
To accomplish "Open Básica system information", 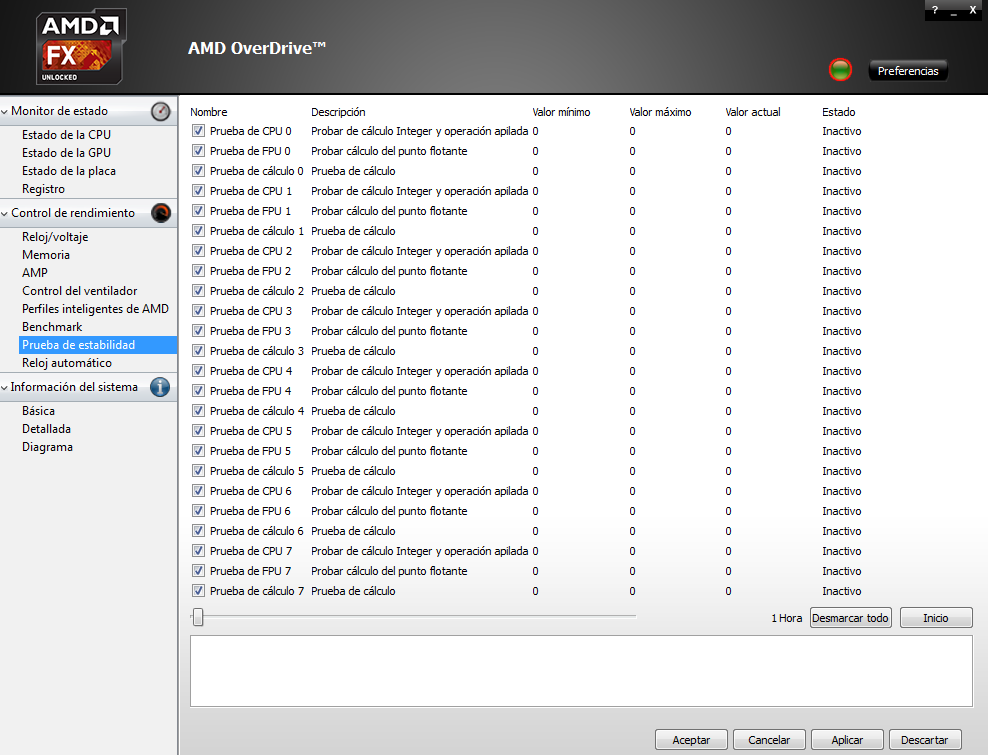I will pyautogui.click(x=38, y=411).
